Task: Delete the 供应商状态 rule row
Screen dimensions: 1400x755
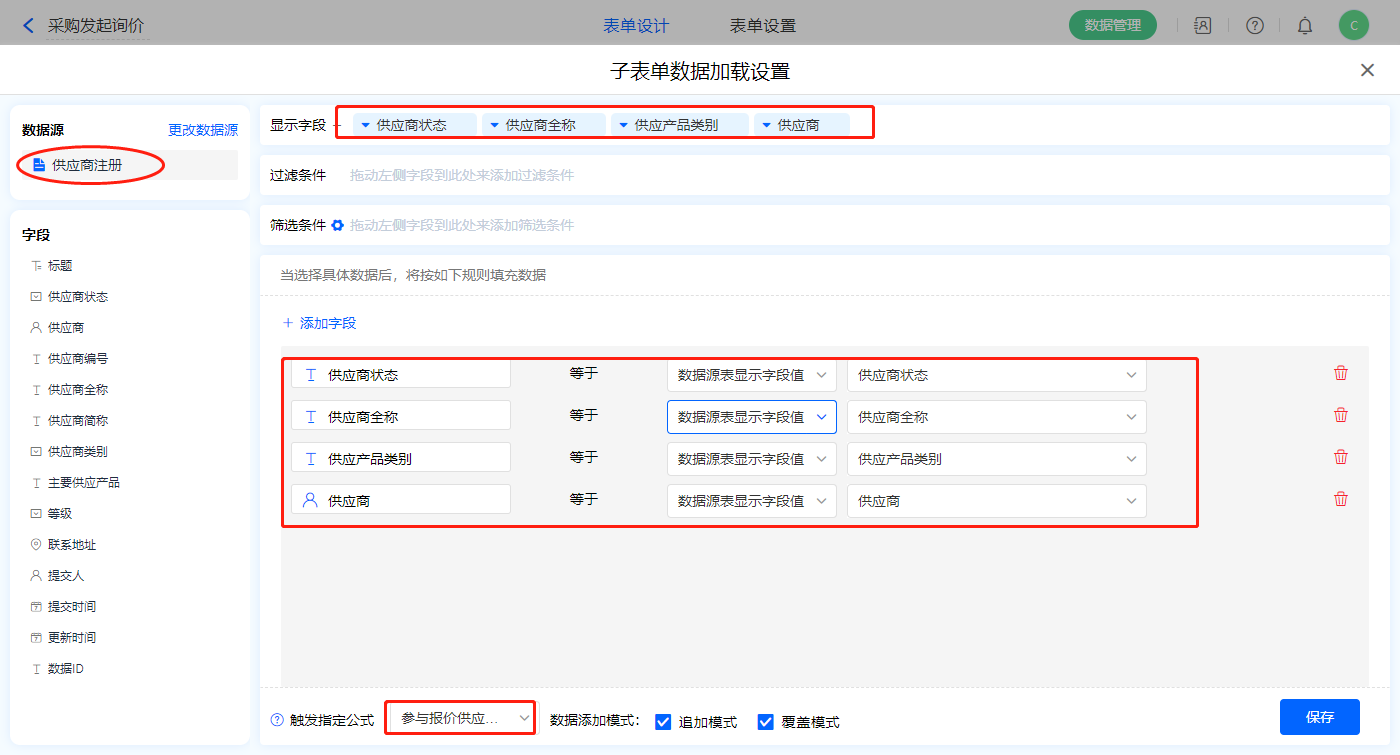Action: pyautogui.click(x=1341, y=373)
